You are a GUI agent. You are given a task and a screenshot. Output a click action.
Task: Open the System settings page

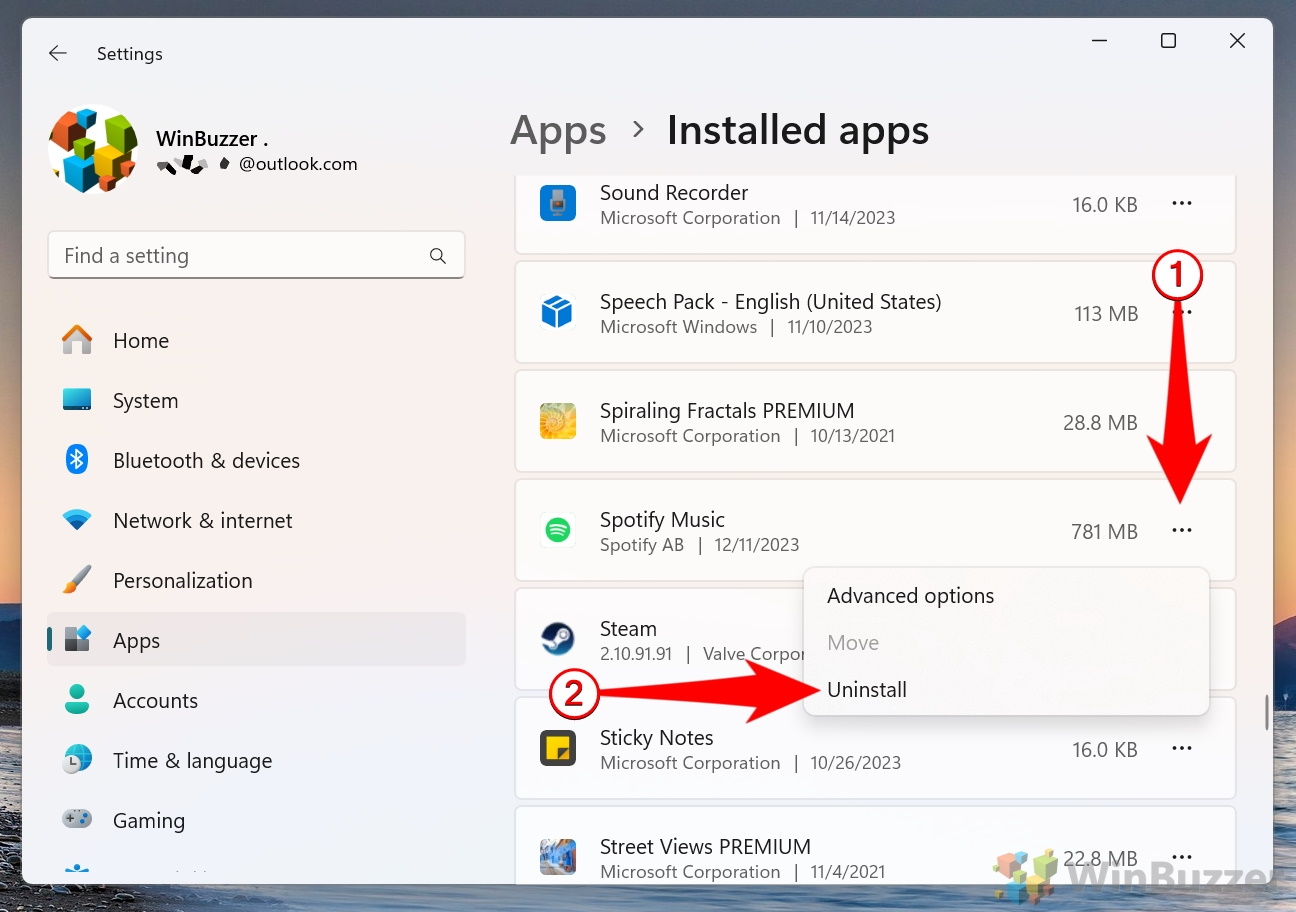pos(256,401)
